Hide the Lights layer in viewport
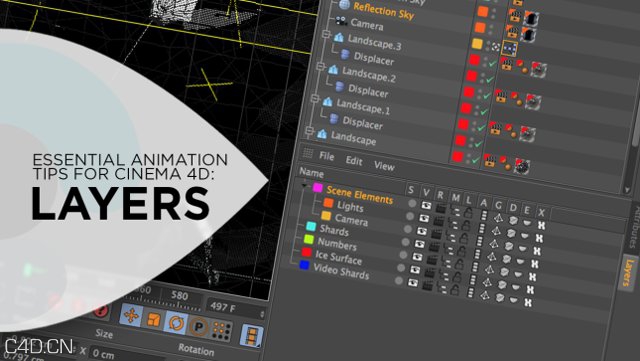Image resolution: width=640 pixels, height=361 pixels. coord(424,218)
